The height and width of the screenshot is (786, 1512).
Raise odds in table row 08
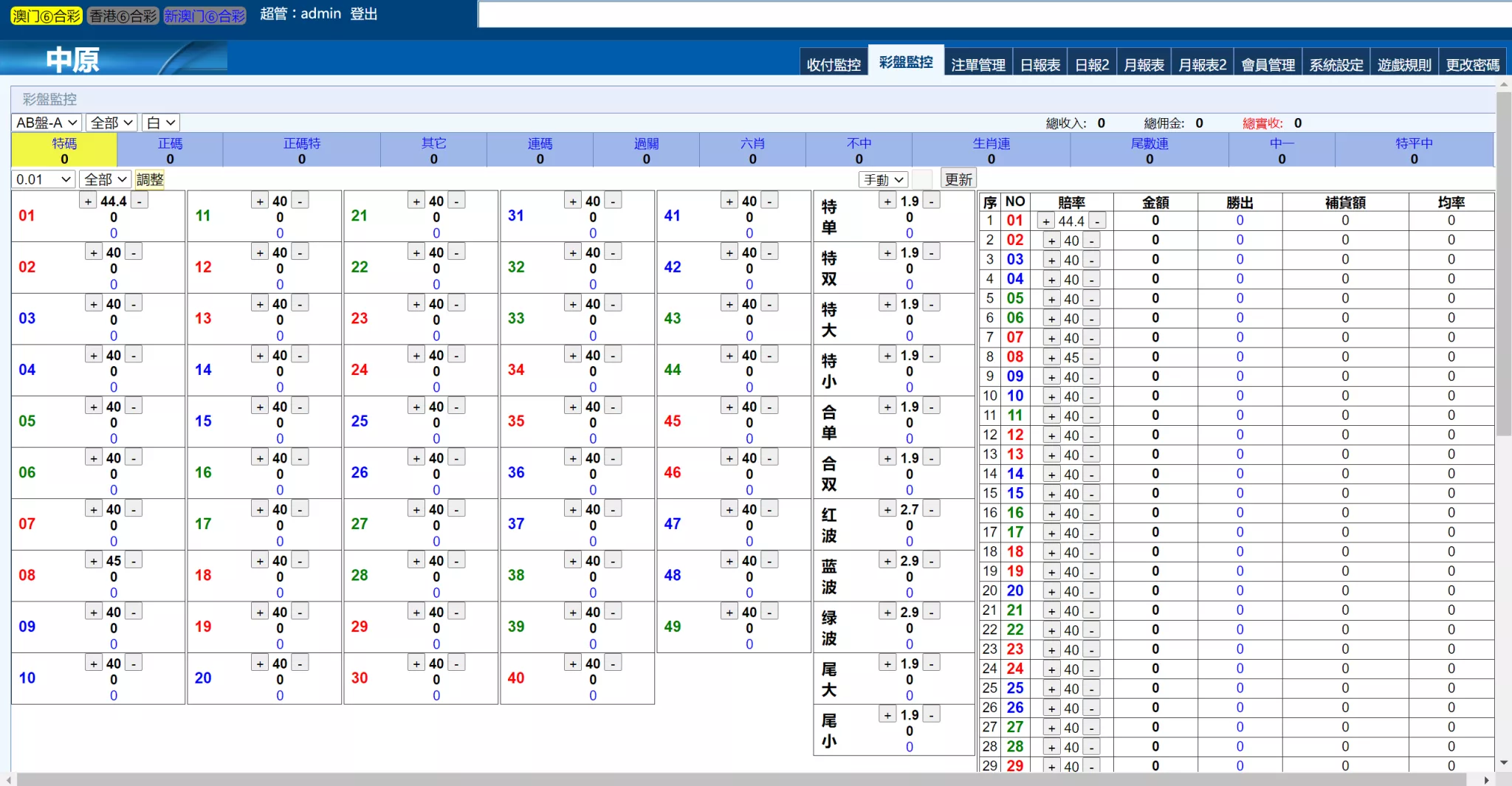point(1051,357)
